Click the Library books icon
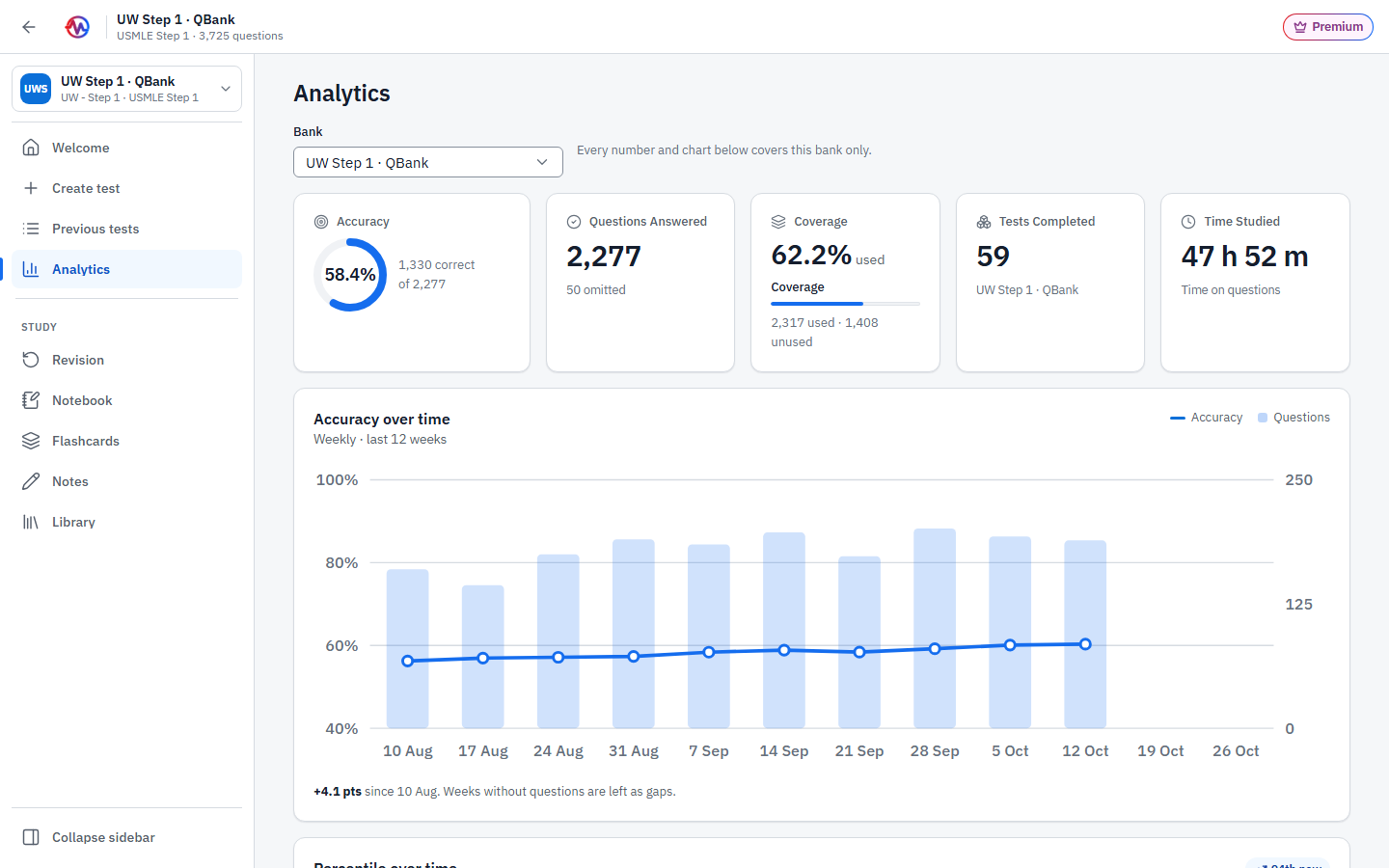 click(x=31, y=522)
